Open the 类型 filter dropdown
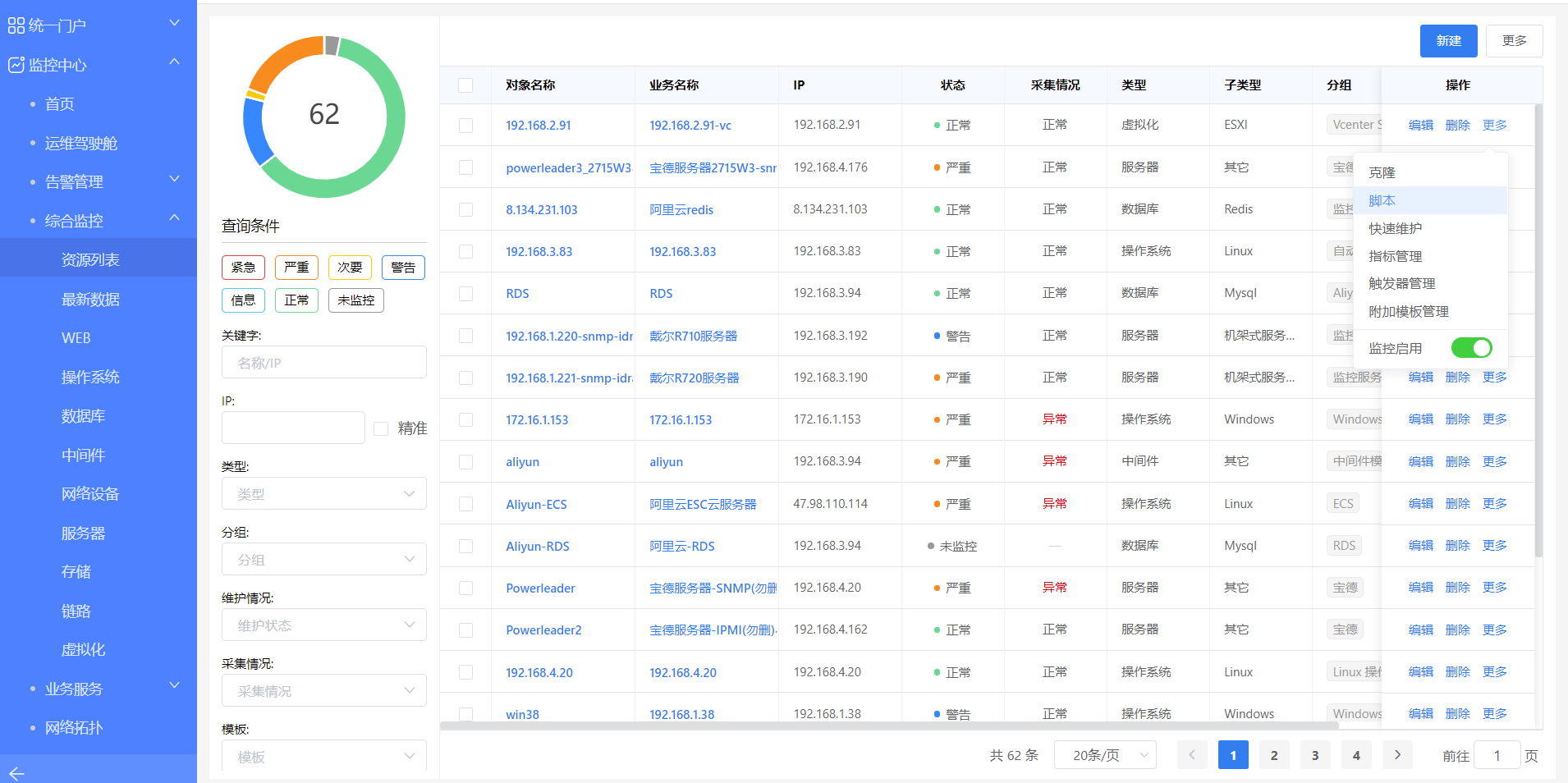 pyautogui.click(x=324, y=494)
